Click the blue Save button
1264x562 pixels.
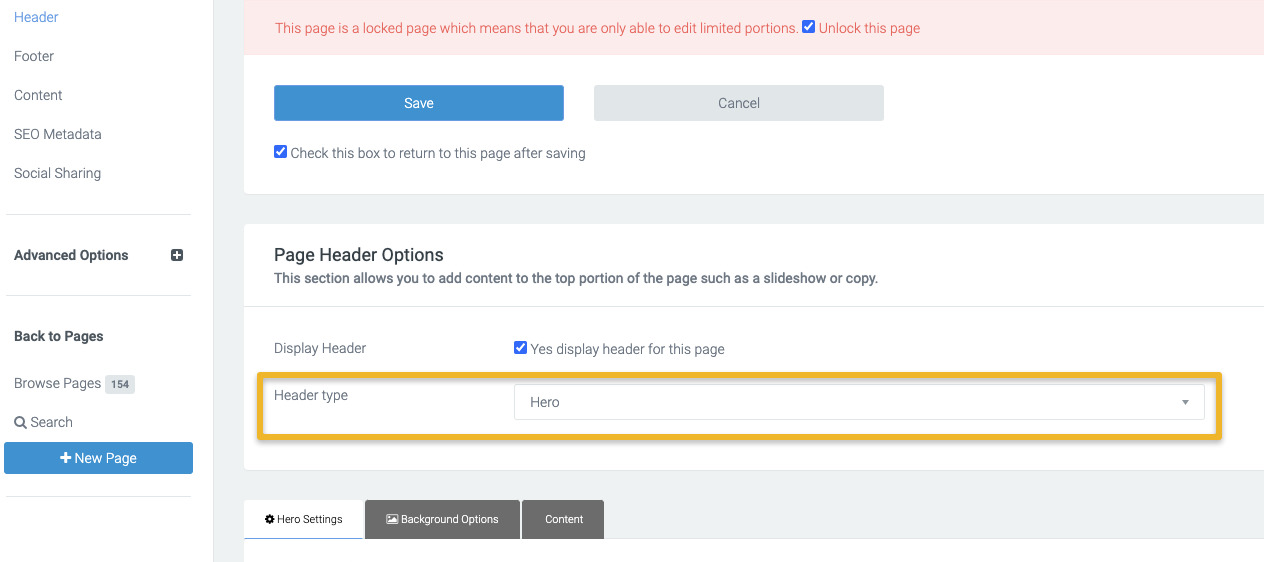click(x=419, y=103)
